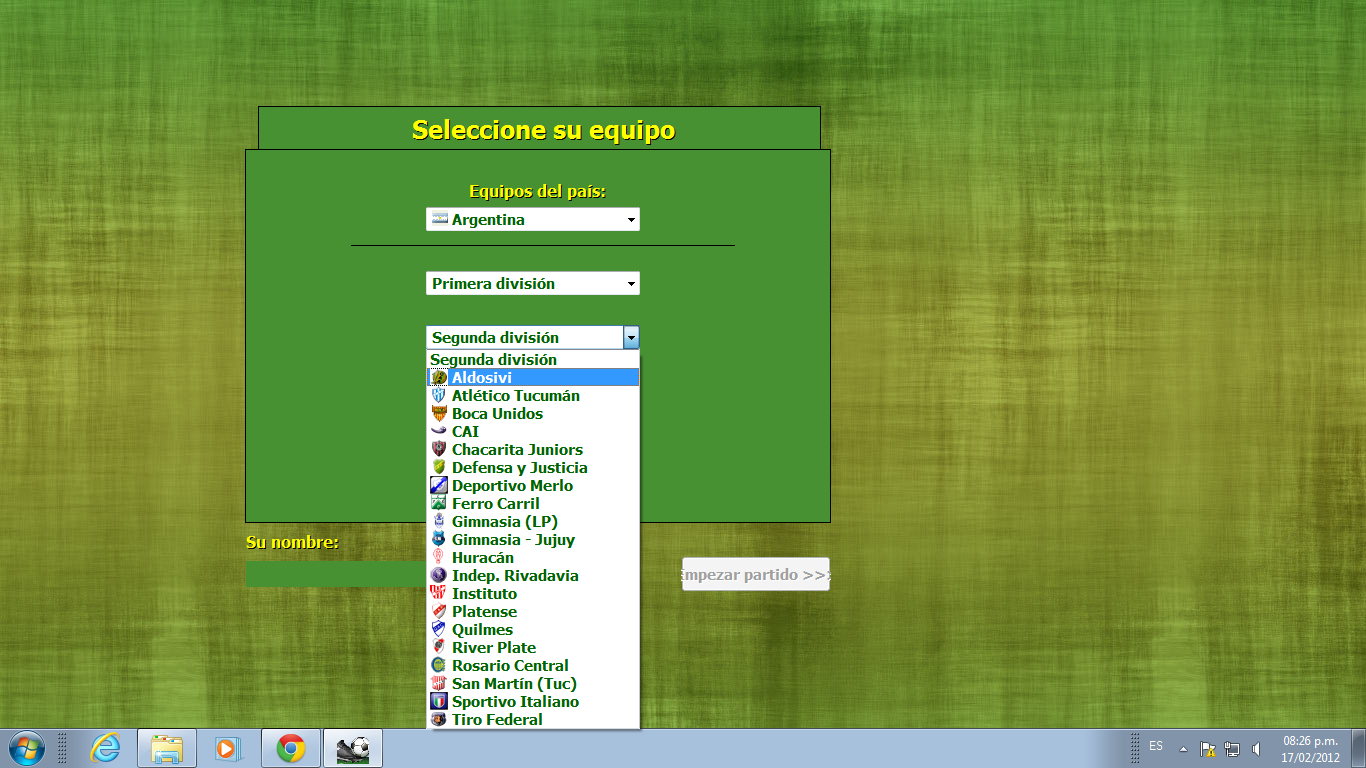The height and width of the screenshot is (768, 1366).
Task: Pick San Martín (Tuc) team name
Action: click(x=514, y=684)
